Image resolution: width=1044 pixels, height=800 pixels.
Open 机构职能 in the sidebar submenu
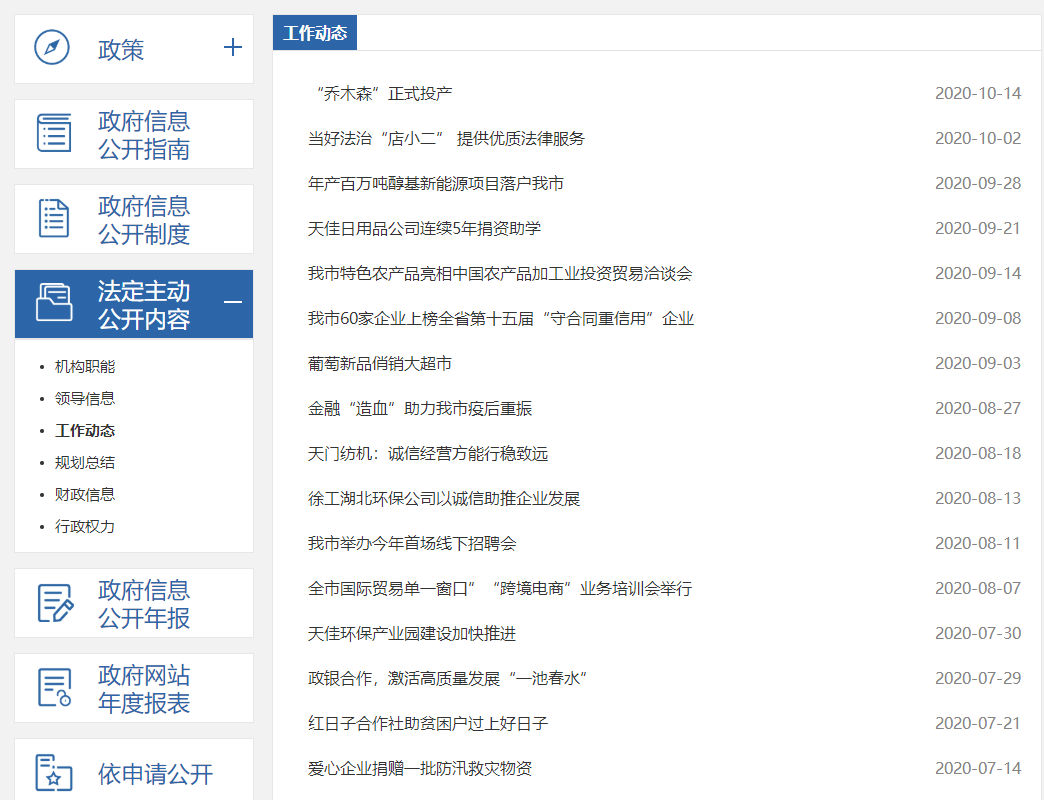[85, 367]
